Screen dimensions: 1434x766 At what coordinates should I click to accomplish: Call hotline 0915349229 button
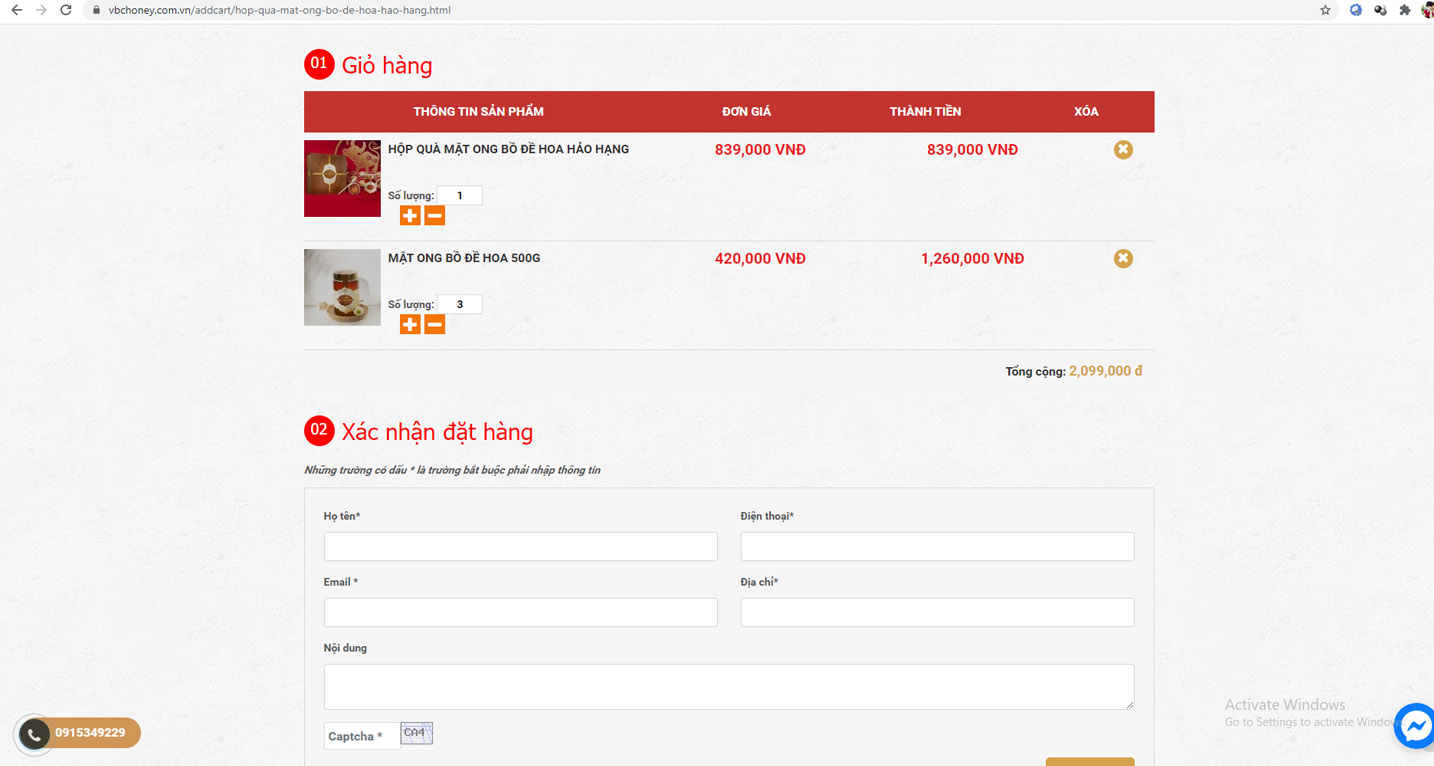pyautogui.click(x=90, y=733)
